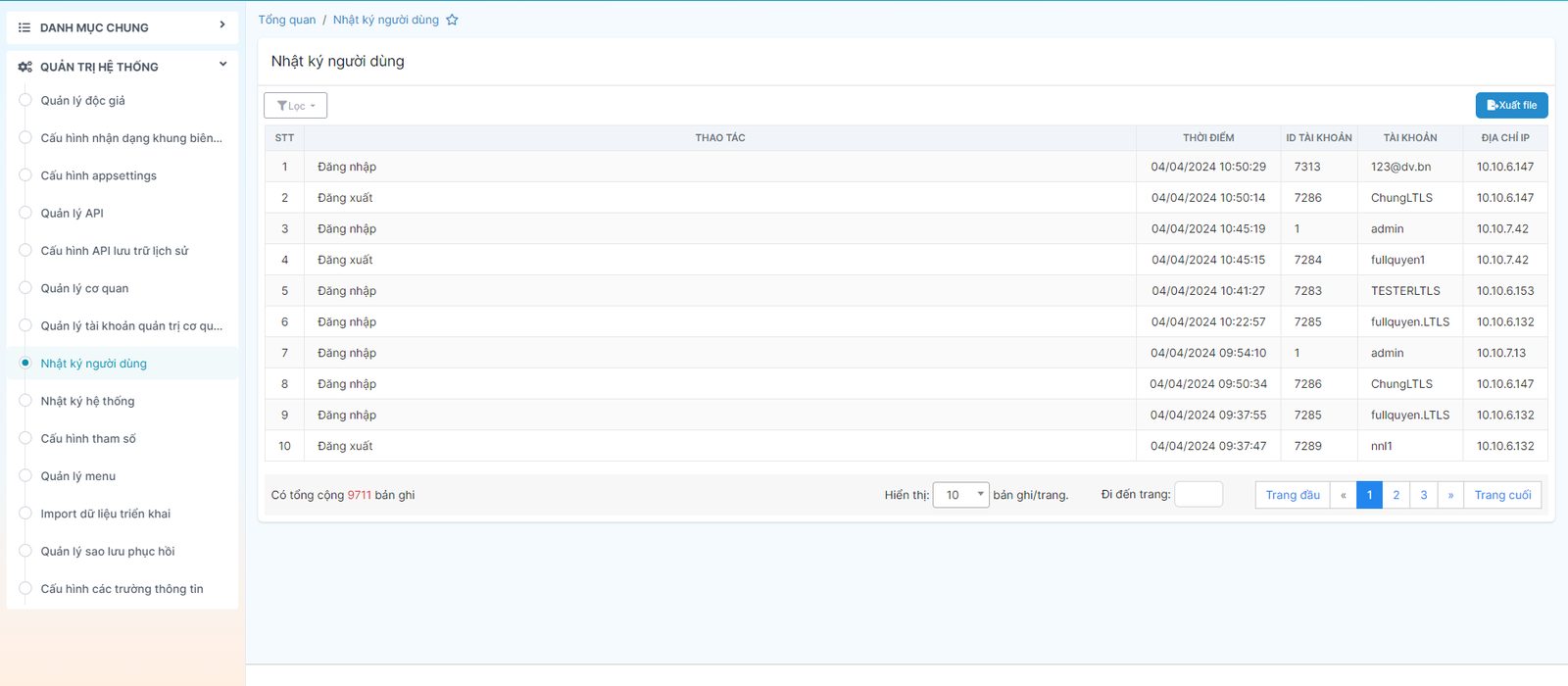Image resolution: width=1568 pixels, height=686 pixels.
Task: Click the Trang đầu pagination button
Action: click(1293, 495)
